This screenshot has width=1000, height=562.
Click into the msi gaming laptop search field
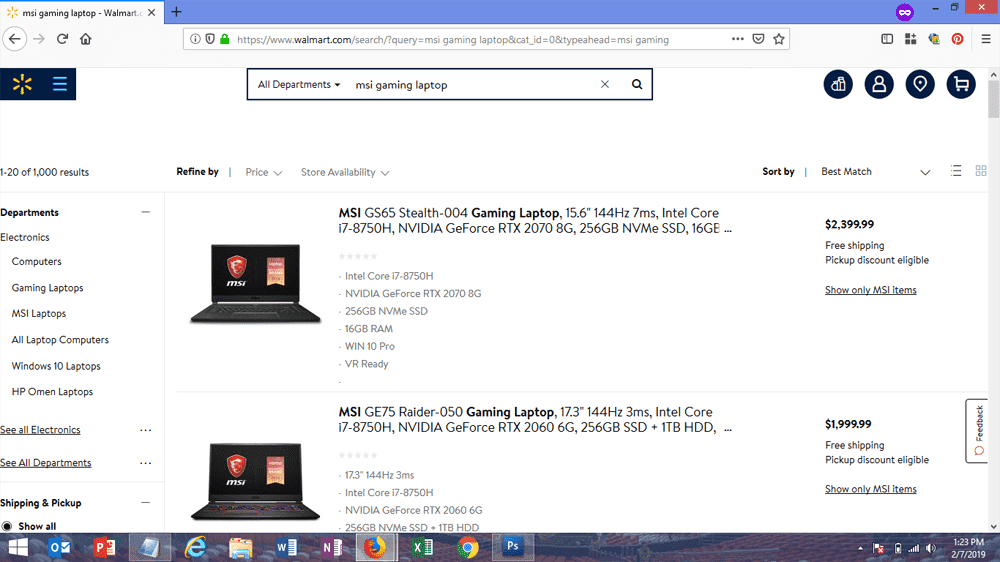[472, 84]
